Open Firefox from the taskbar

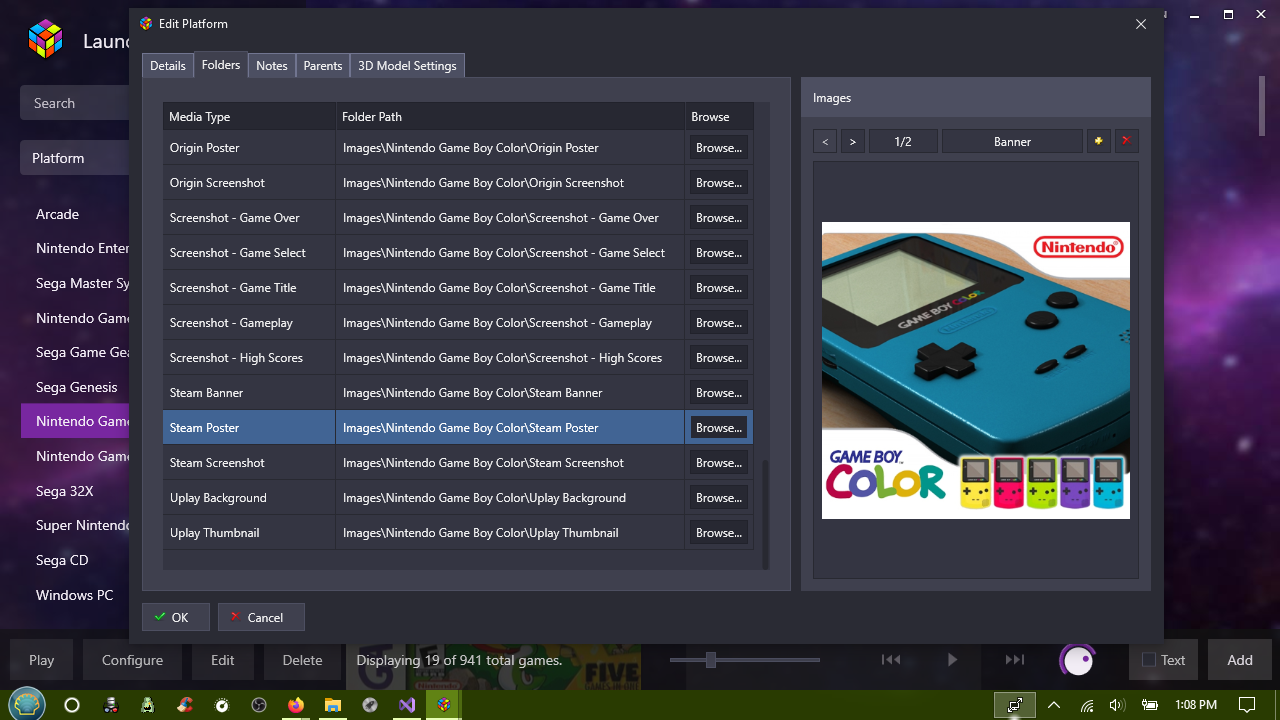click(295, 705)
